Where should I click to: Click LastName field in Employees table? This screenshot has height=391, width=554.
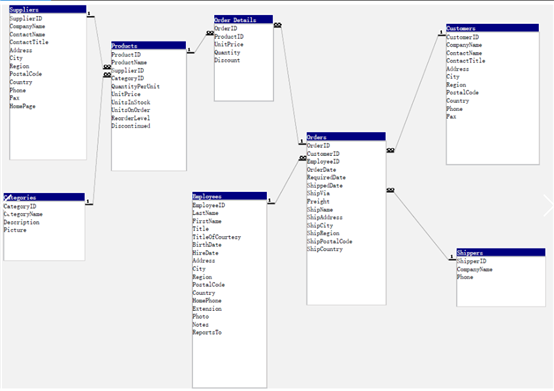tap(206, 213)
